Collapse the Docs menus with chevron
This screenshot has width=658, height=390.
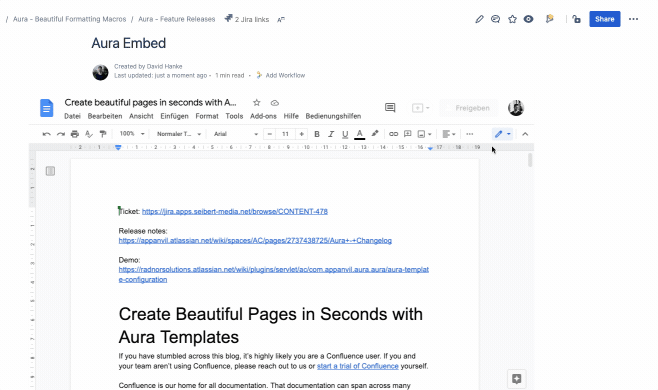[x=525, y=134]
